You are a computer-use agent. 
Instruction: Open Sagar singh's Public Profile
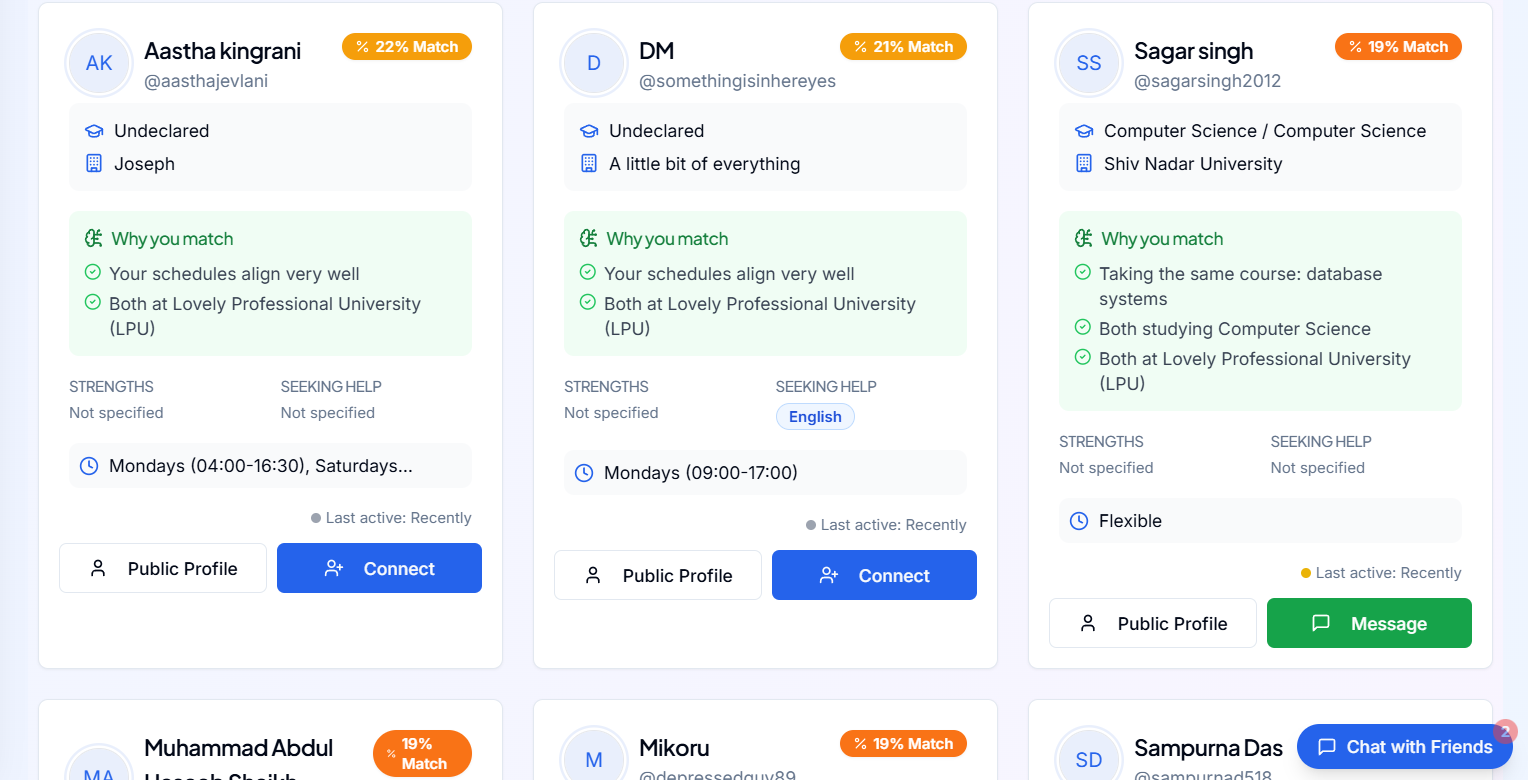point(1153,623)
